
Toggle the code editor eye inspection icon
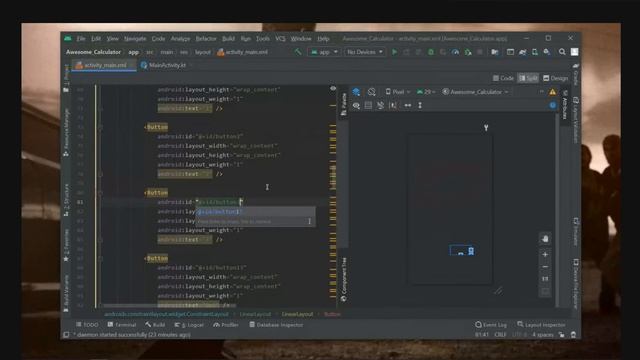coord(333,88)
